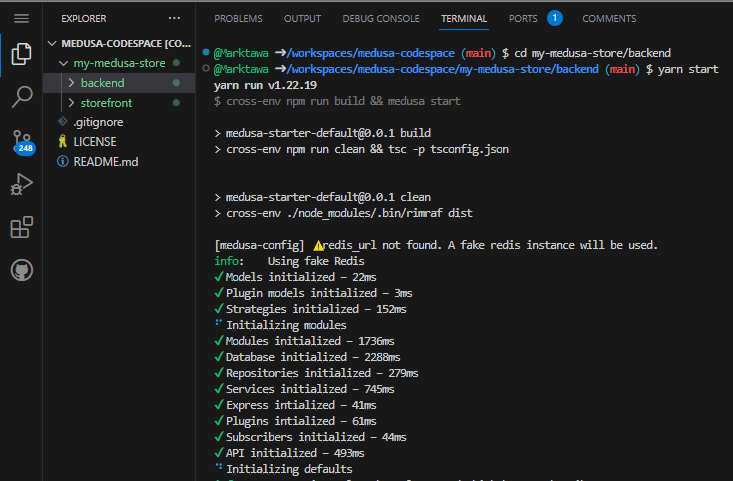
Task: Click 'API initialized – 493ms' line
Action: [x=289, y=453]
